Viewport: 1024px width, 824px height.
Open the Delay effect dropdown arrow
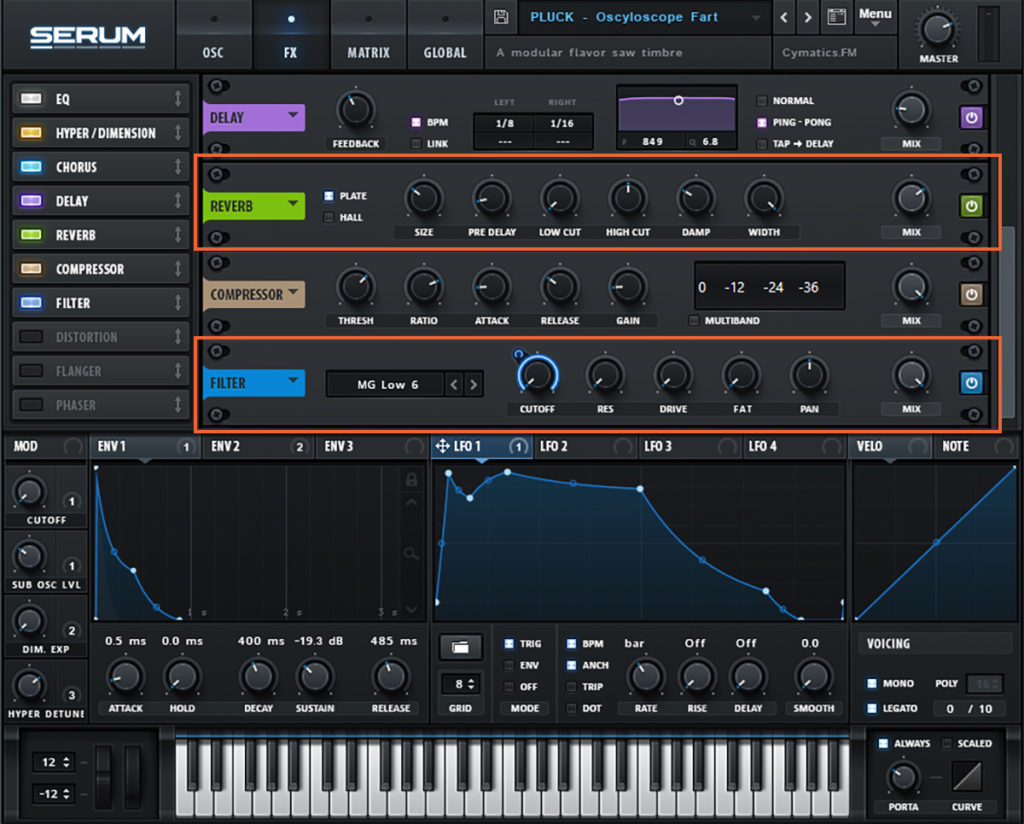tap(293, 116)
